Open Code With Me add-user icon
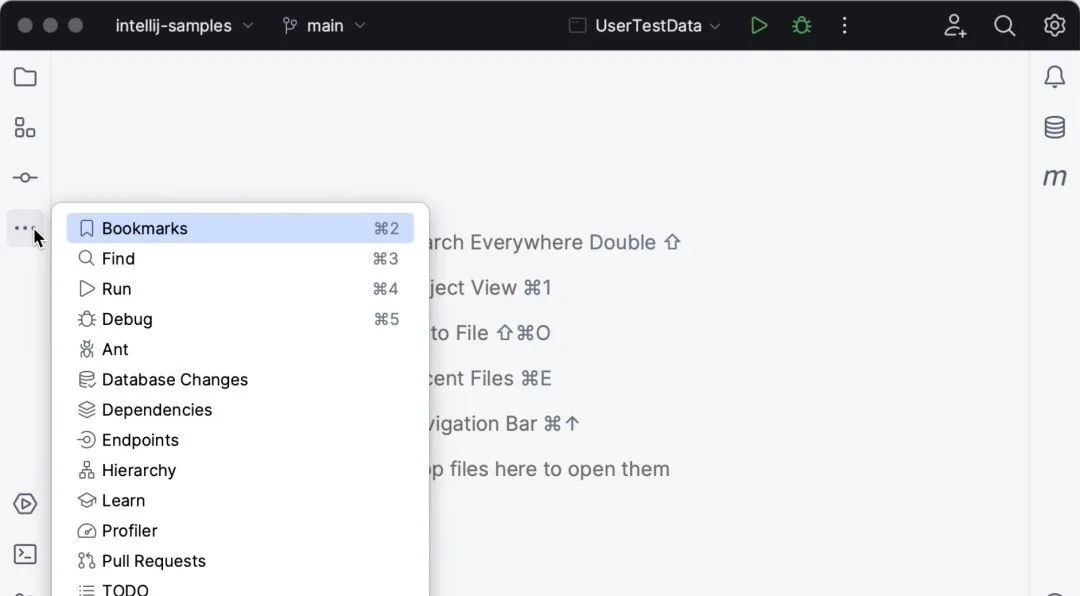The image size is (1080, 596). 955,25
